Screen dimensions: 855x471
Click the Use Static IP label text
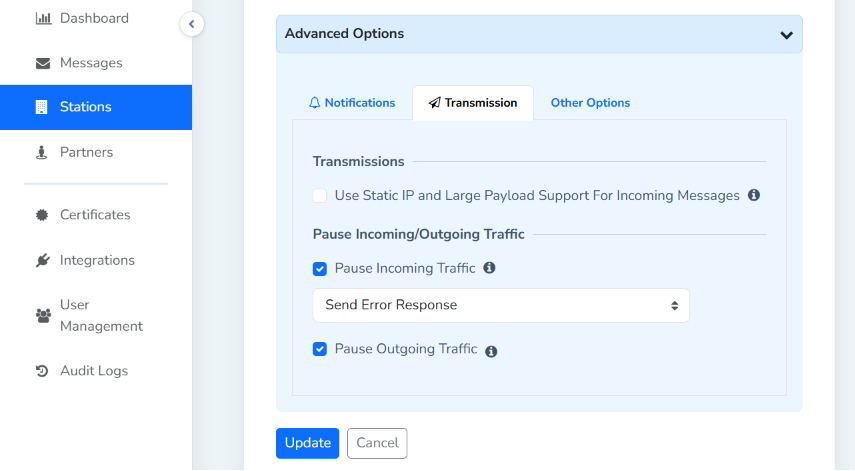(537, 196)
